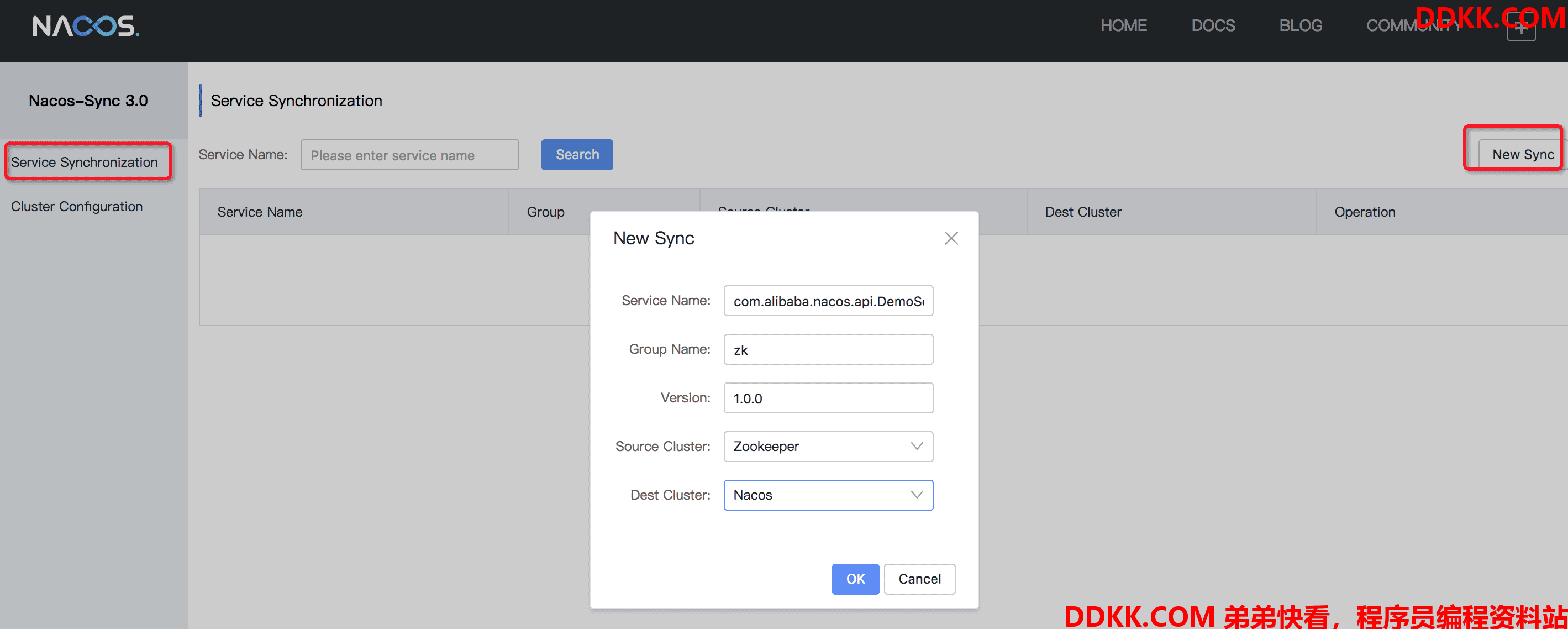Image resolution: width=1568 pixels, height=629 pixels.
Task: Click the Dest Cluster column header
Action: (x=1171, y=212)
